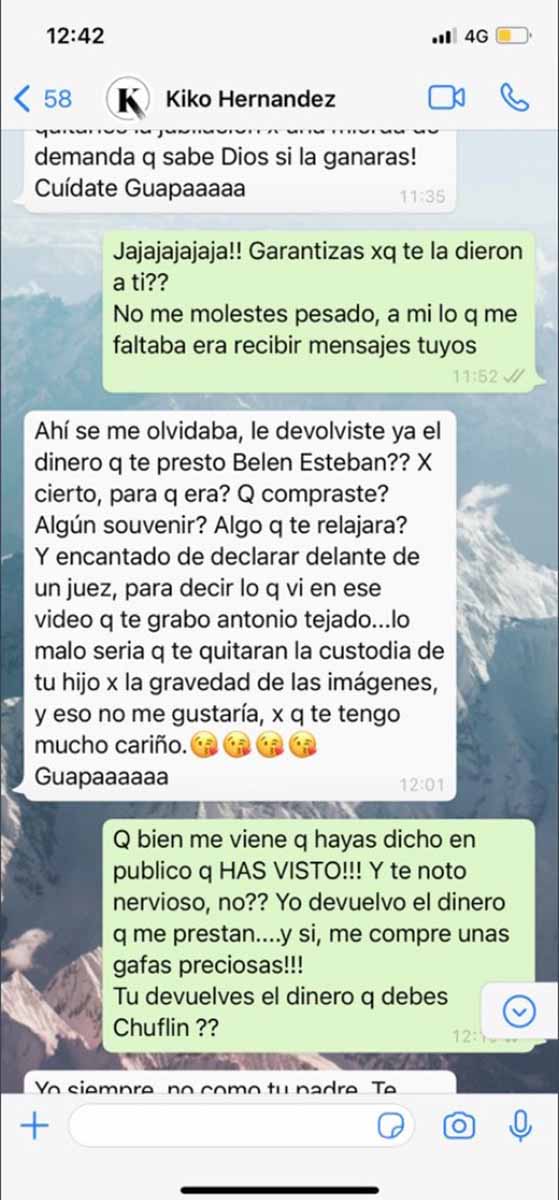Tap the partially visible 'Yo siempre' message
Image resolution: width=559 pixels, height=1200 pixels.
239,1082
